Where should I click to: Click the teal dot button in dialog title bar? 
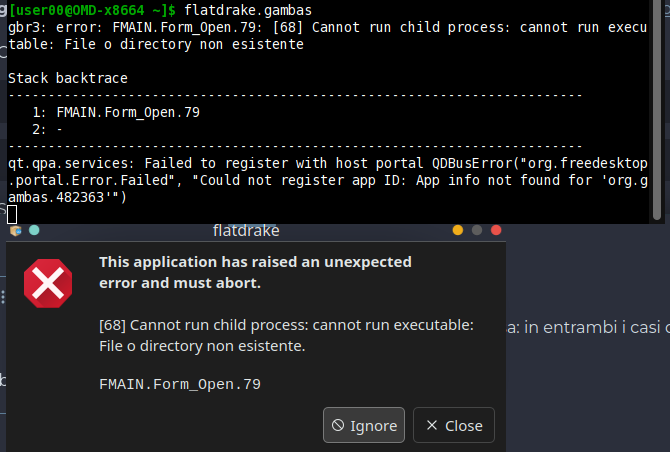tap(34, 231)
